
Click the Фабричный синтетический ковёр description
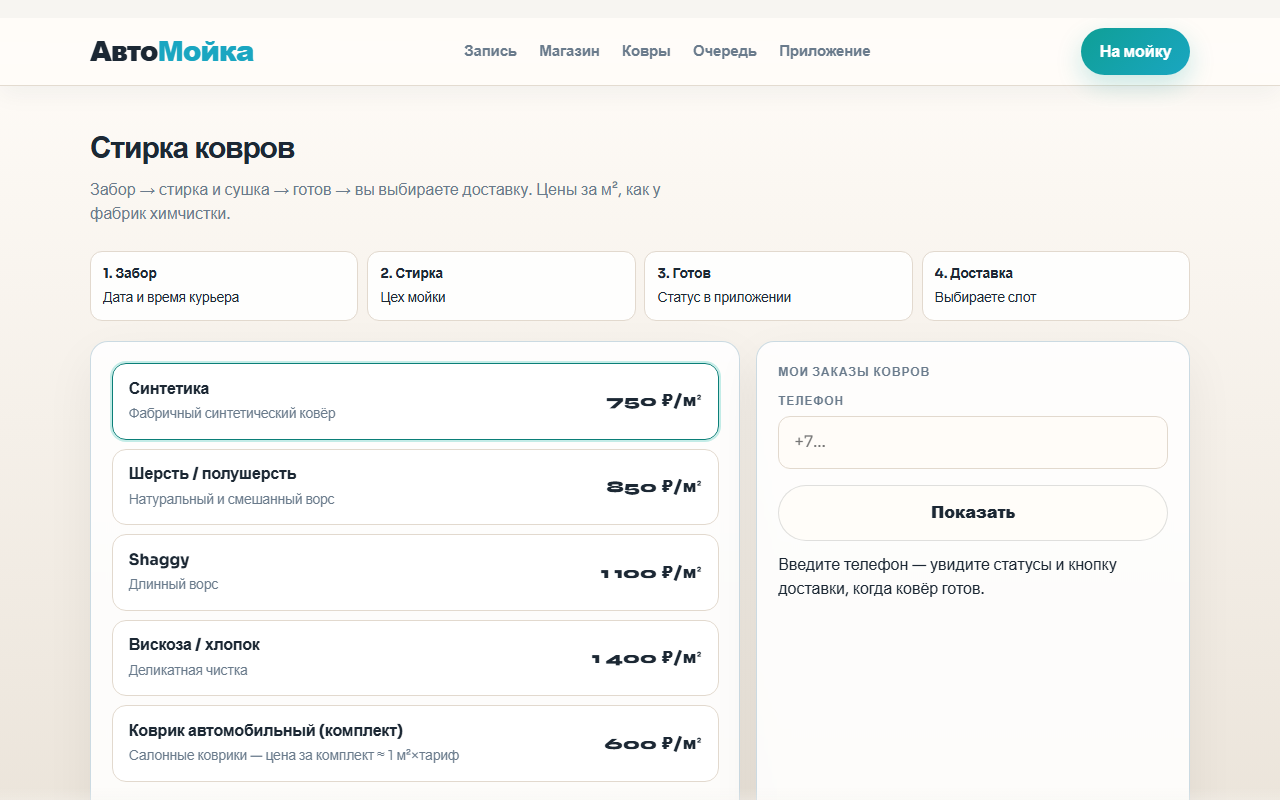click(232, 413)
